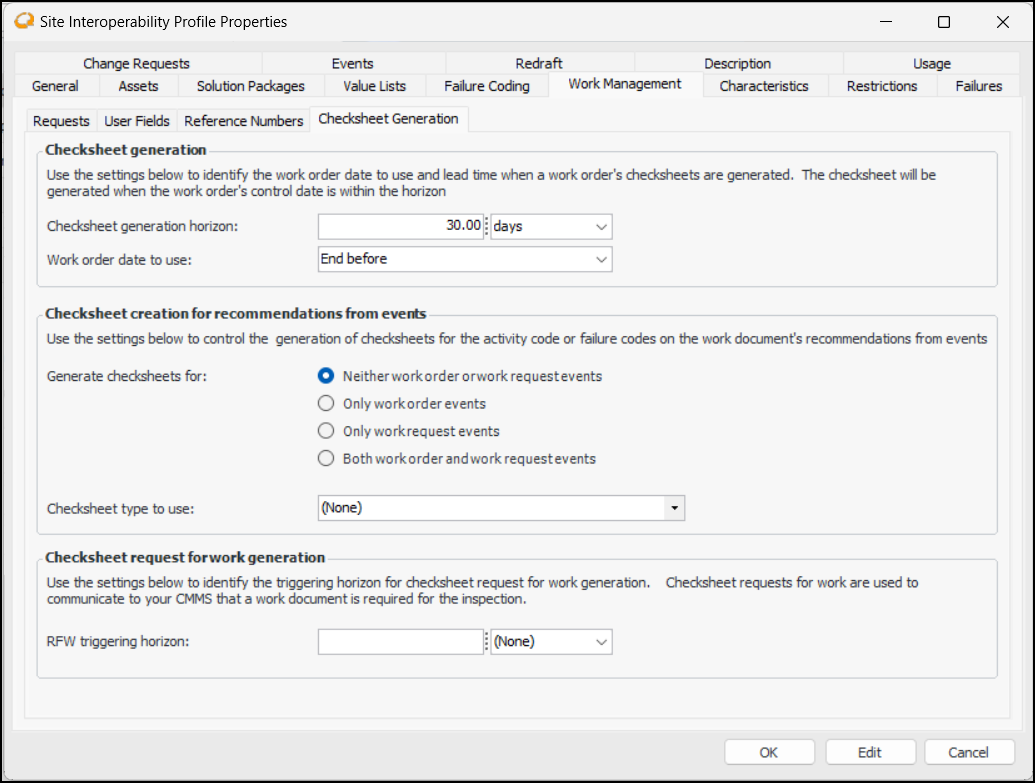Click the Checksheet generation horizon value field

[401, 227]
